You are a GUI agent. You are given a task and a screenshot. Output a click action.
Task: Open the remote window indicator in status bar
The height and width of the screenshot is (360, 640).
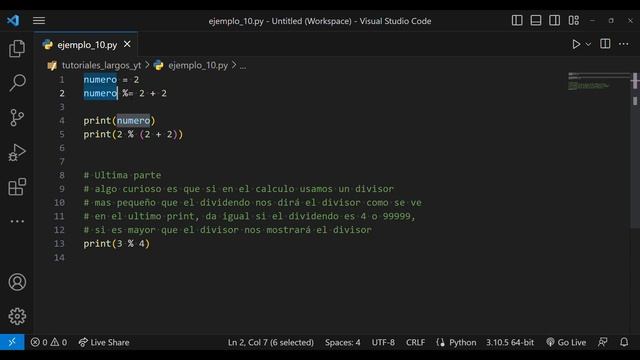point(12,342)
